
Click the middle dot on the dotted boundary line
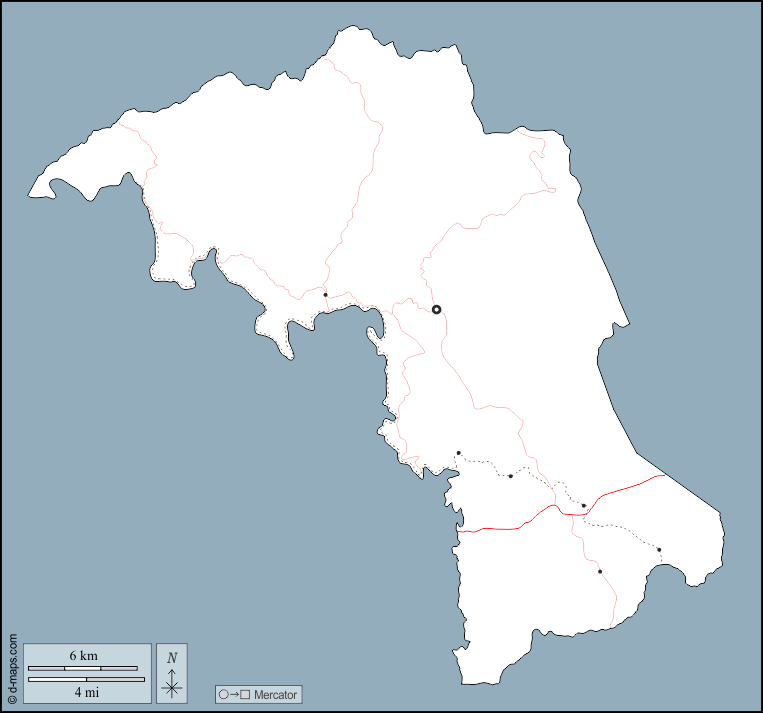pos(510,476)
